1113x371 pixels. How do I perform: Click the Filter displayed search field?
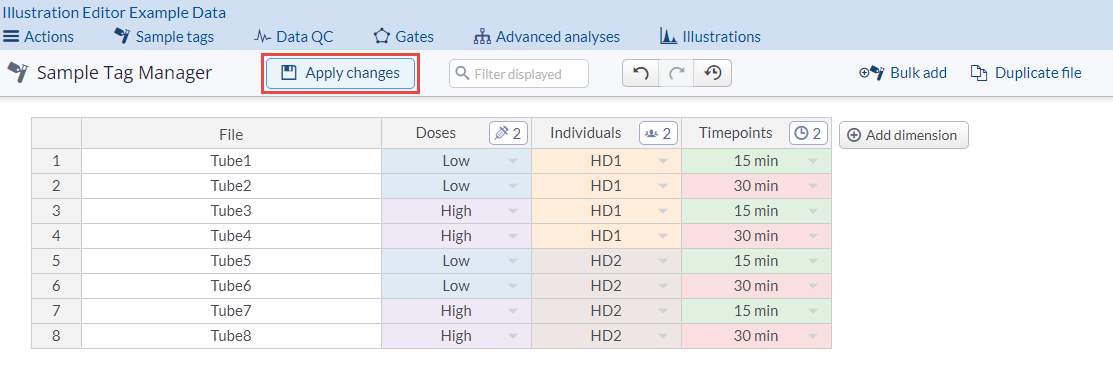(x=519, y=74)
